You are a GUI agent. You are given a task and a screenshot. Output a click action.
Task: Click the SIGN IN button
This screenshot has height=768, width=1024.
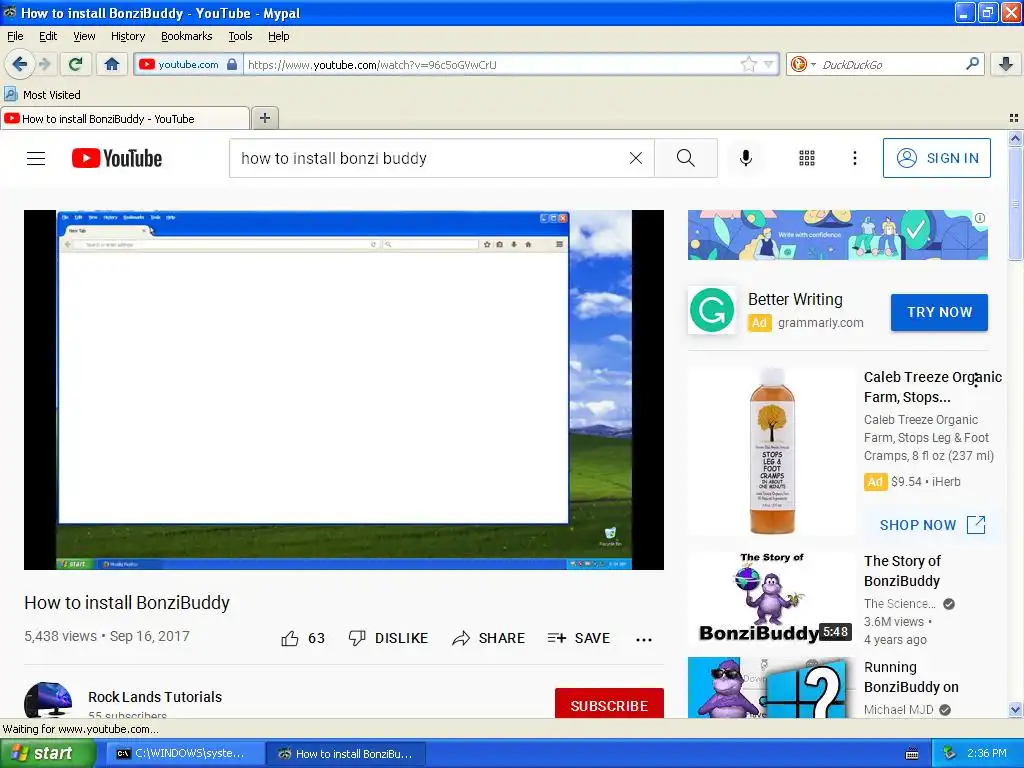tap(936, 158)
